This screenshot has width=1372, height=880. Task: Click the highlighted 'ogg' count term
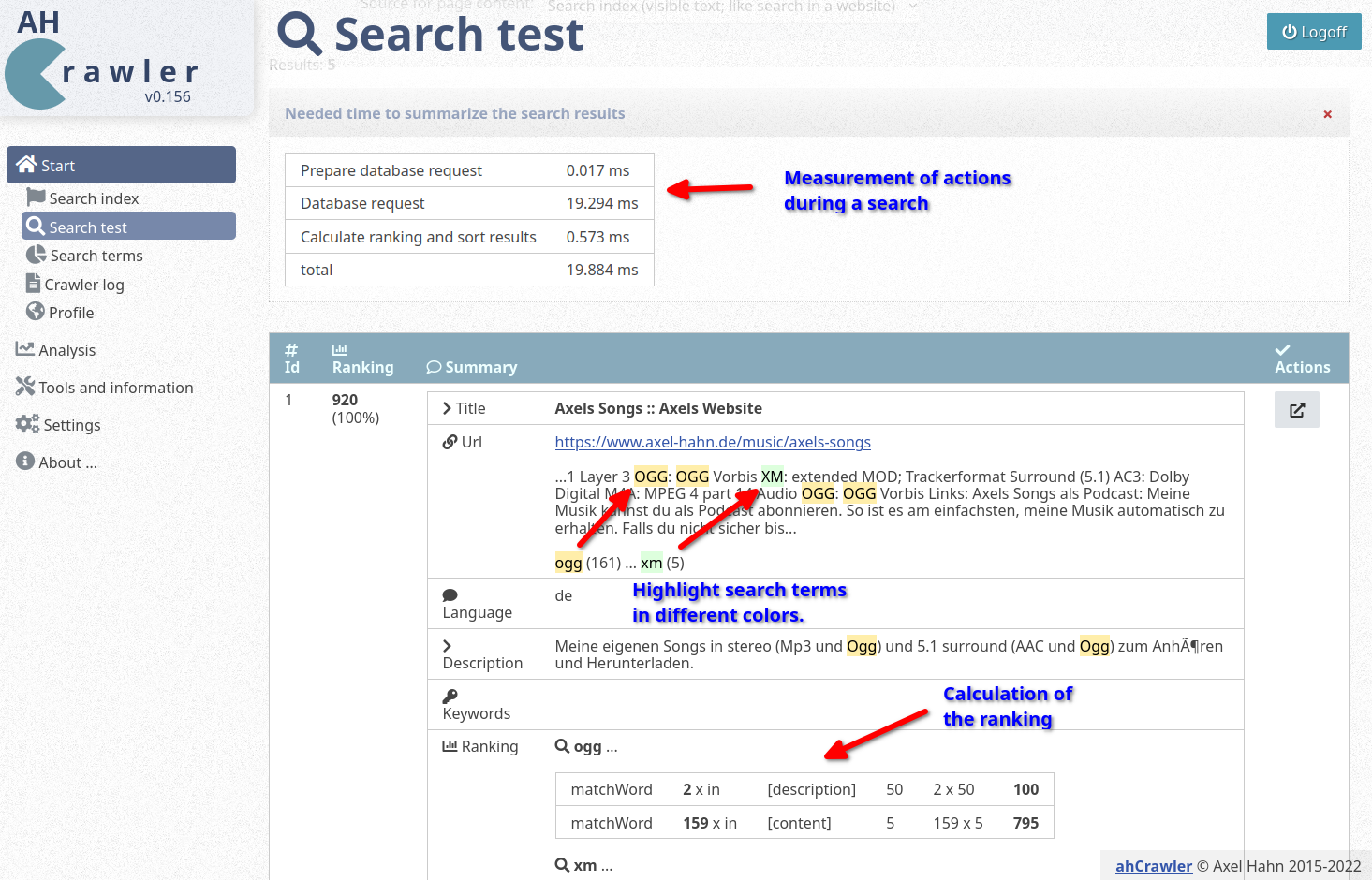pyautogui.click(x=568, y=563)
